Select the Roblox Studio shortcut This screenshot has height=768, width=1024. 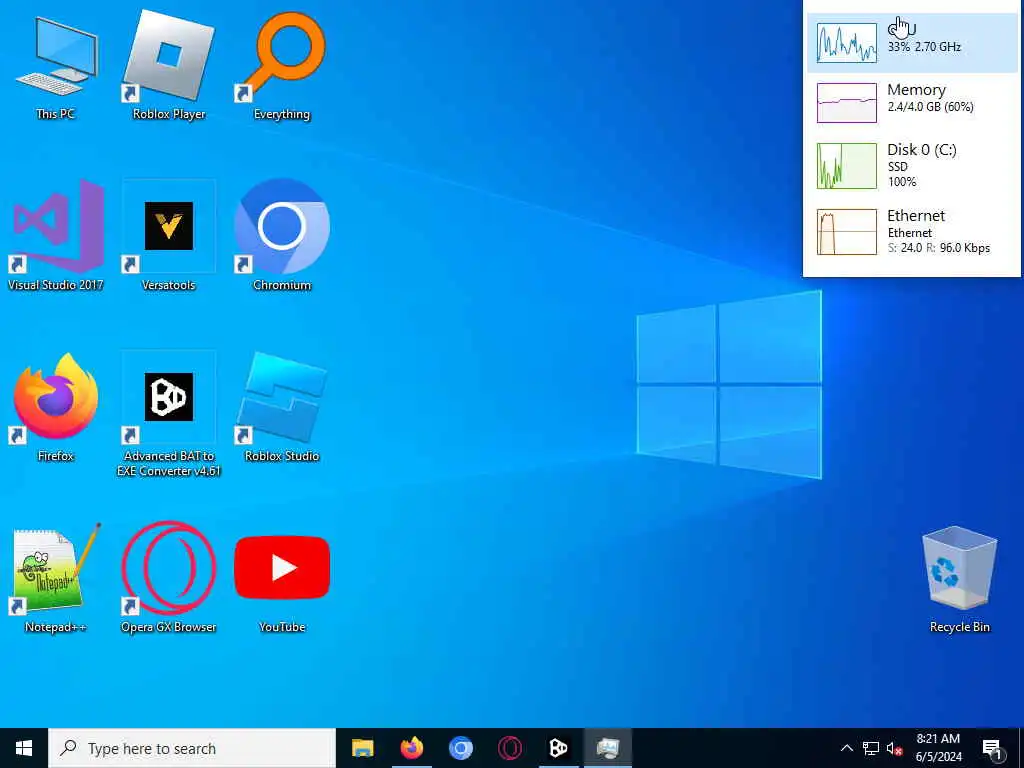pos(282,408)
